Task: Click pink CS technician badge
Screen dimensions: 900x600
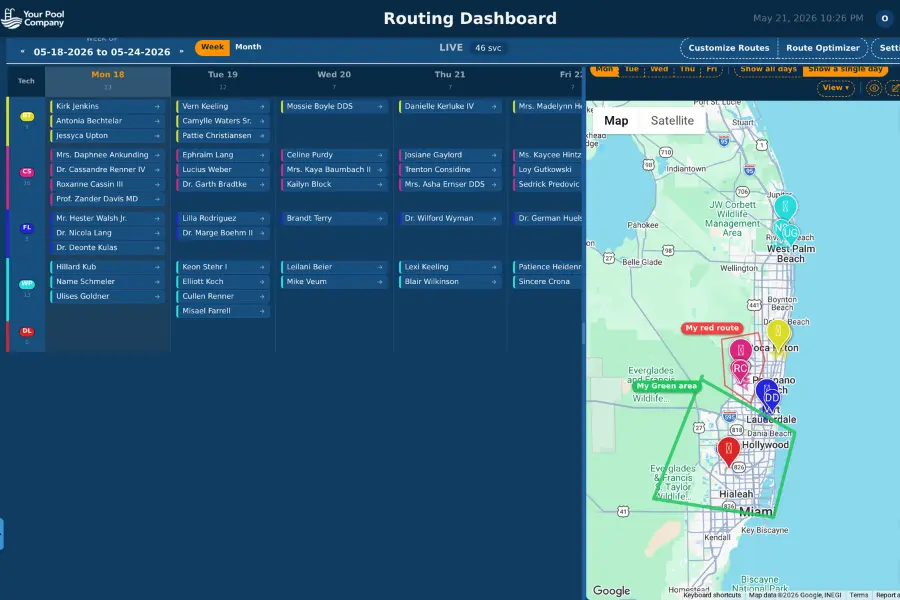Action: click(x=26, y=172)
